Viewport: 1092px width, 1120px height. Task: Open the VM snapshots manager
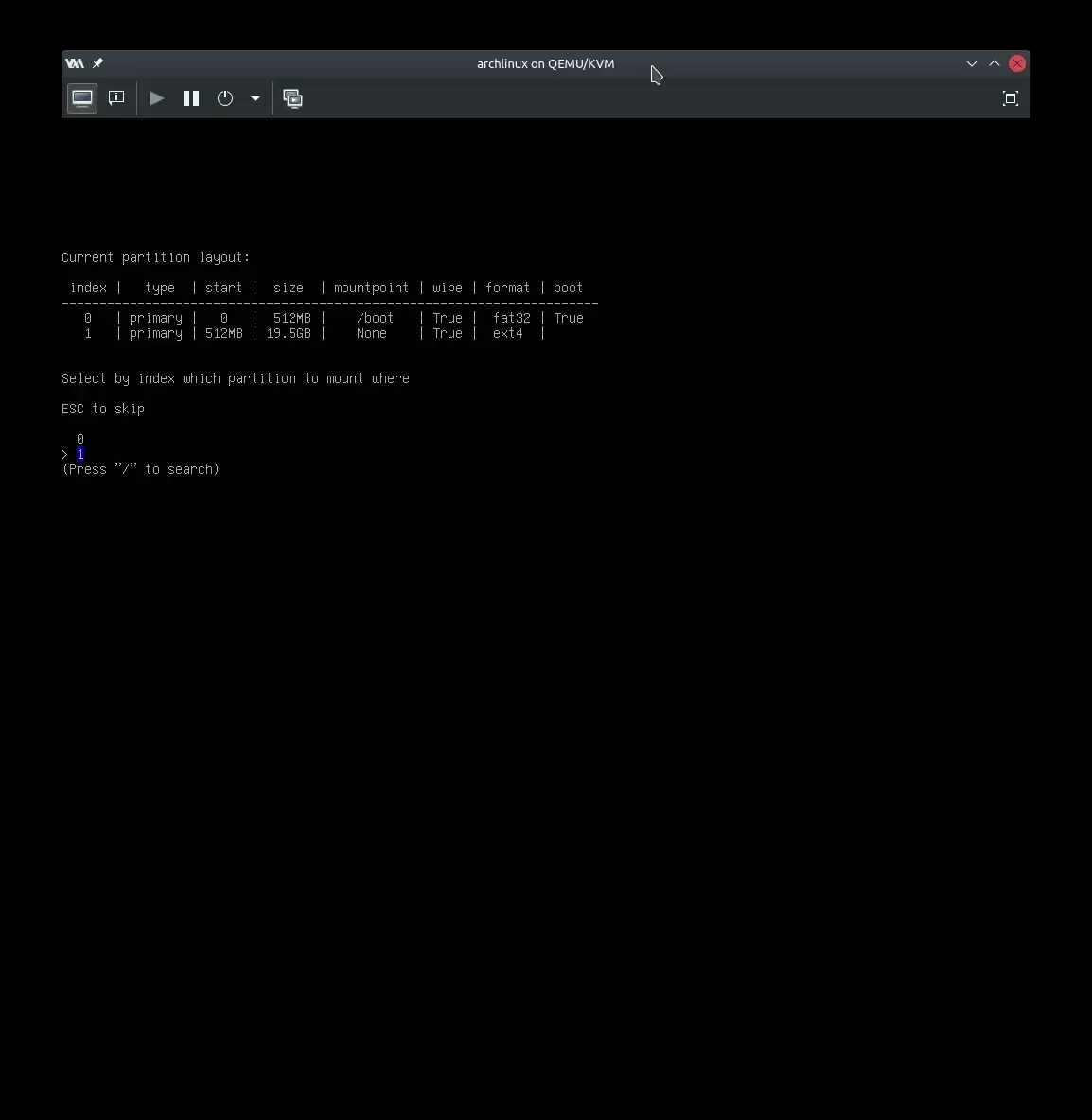tap(293, 98)
